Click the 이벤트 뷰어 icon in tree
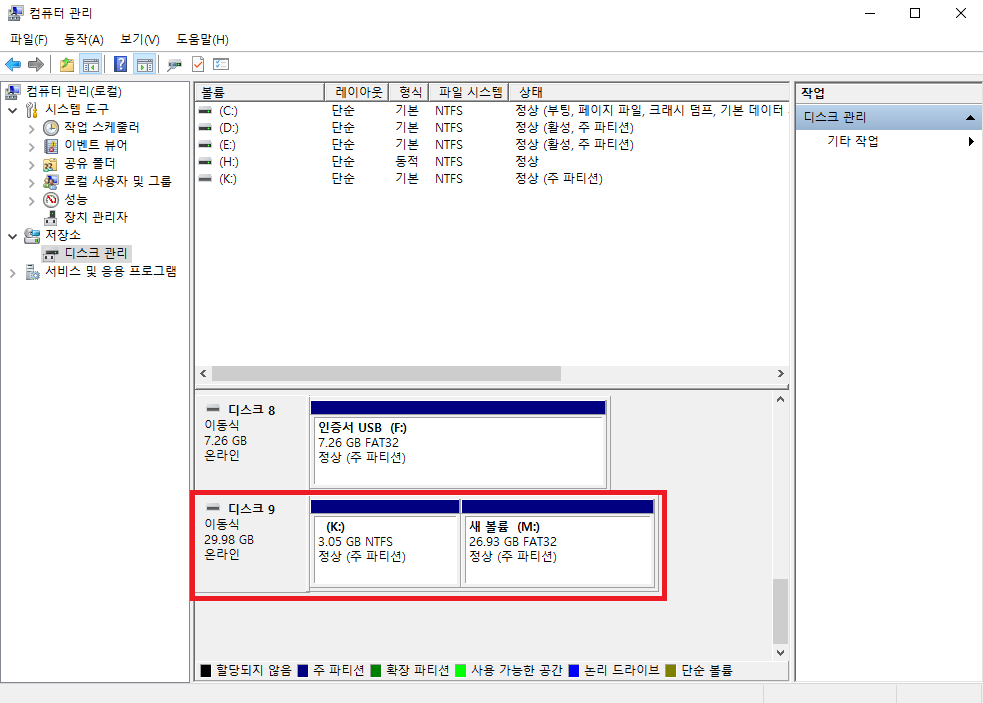This screenshot has width=983, height=703. pos(51,145)
